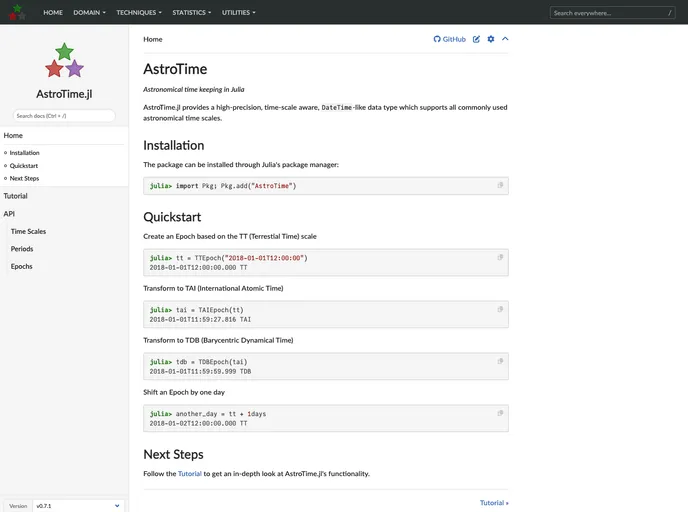Jump to Installation section in sidebar
This screenshot has width=688, height=512.
click(25, 153)
